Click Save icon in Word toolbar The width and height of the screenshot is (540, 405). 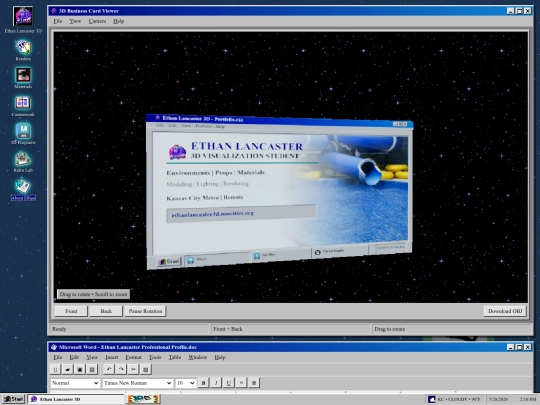click(x=80, y=370)
